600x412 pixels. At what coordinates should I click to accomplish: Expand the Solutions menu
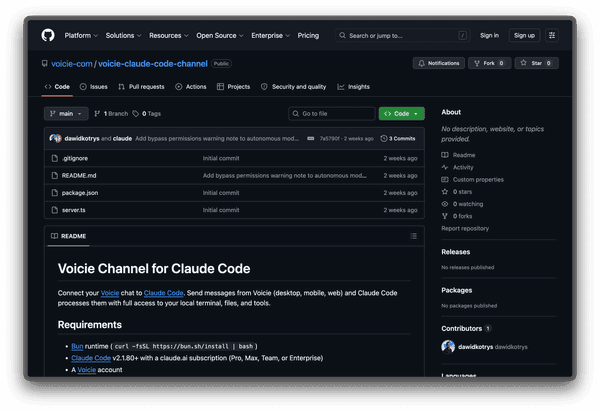pos(123,36)
